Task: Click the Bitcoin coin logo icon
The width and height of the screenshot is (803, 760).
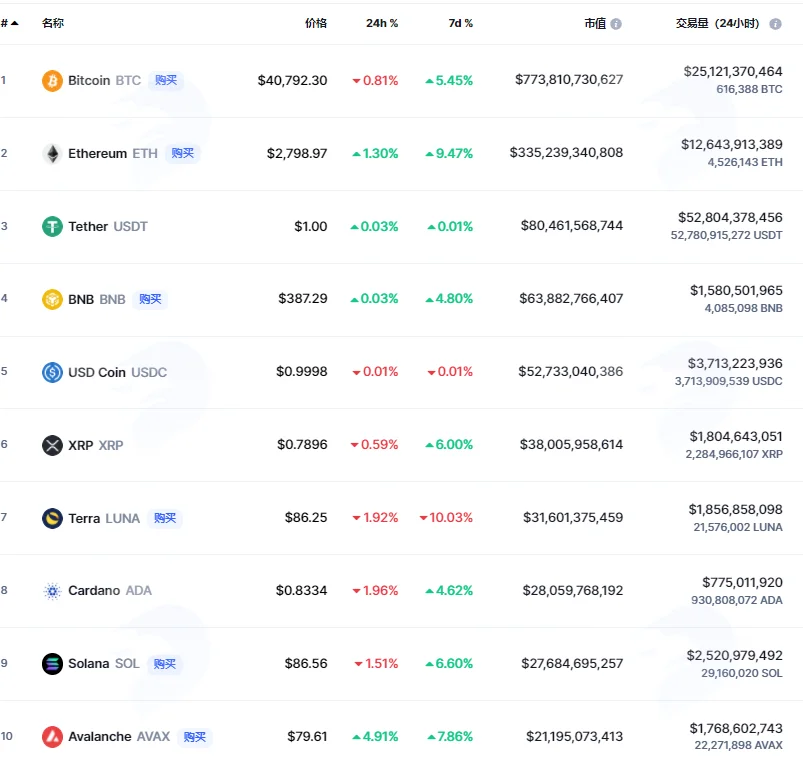Action: tap(52, 81)
